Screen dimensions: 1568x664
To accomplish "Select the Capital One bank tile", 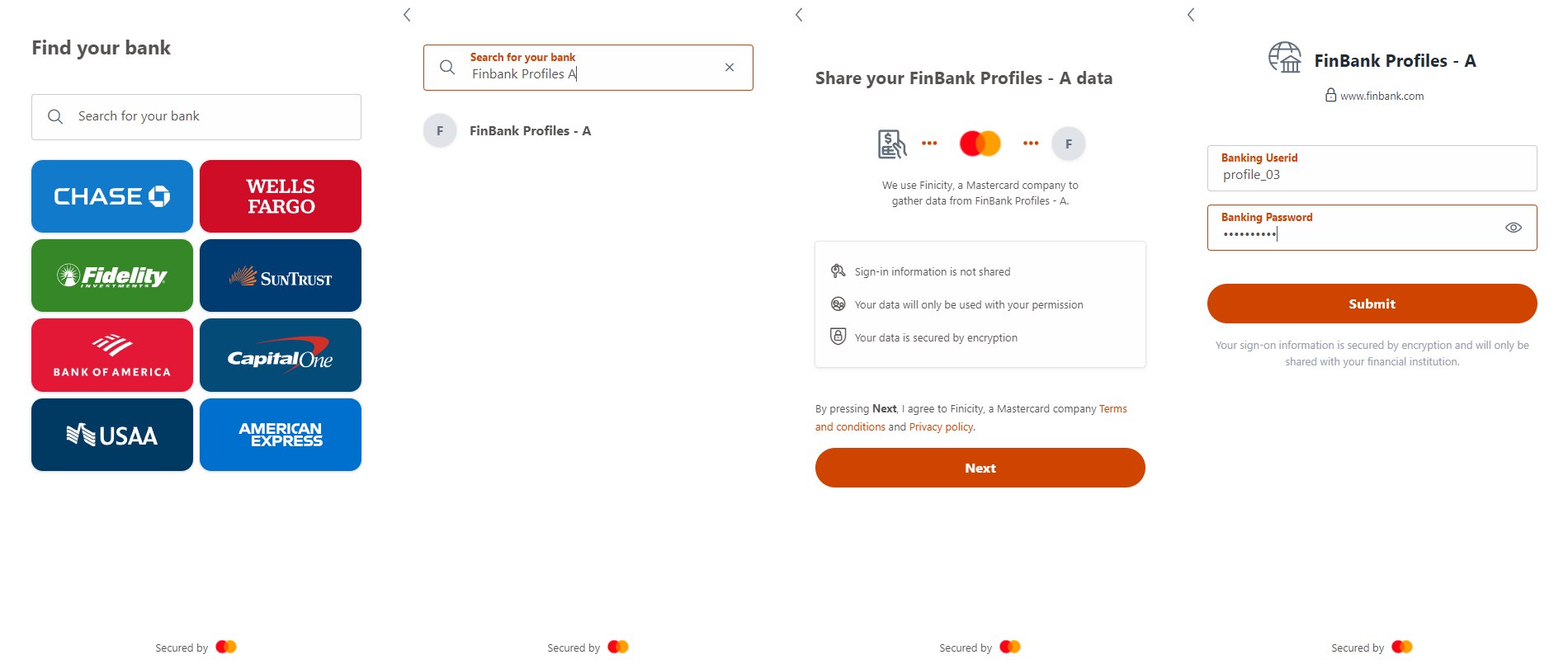I will click(280, 355).
